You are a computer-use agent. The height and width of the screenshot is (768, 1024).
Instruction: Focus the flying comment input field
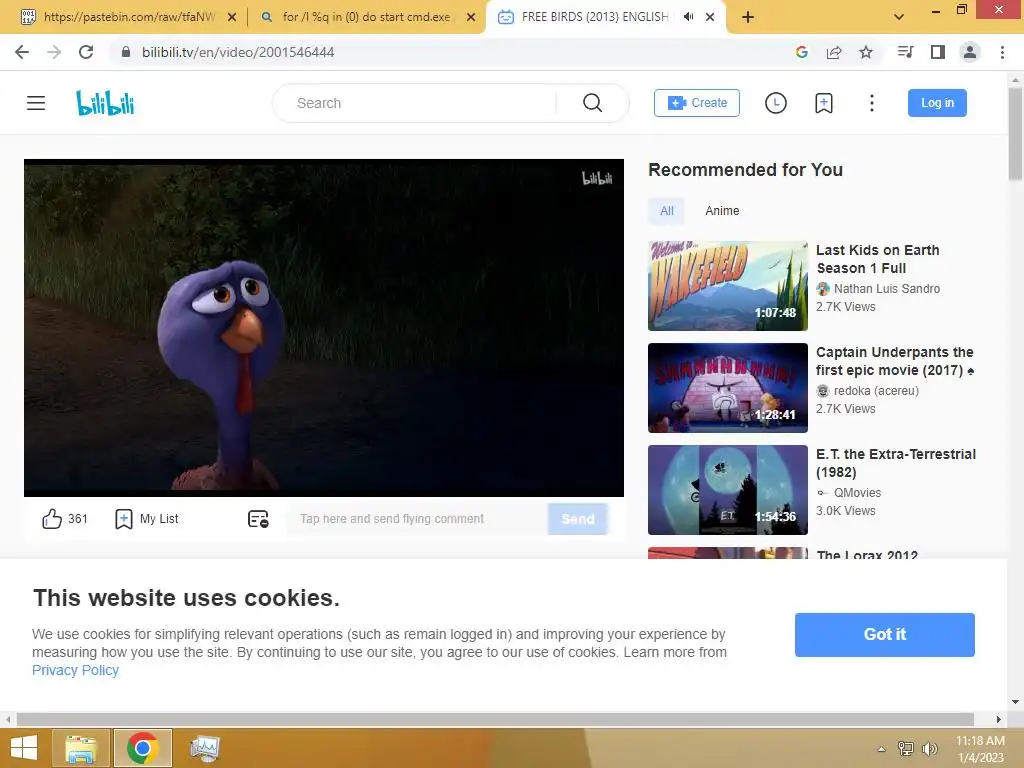coord(418,519)
